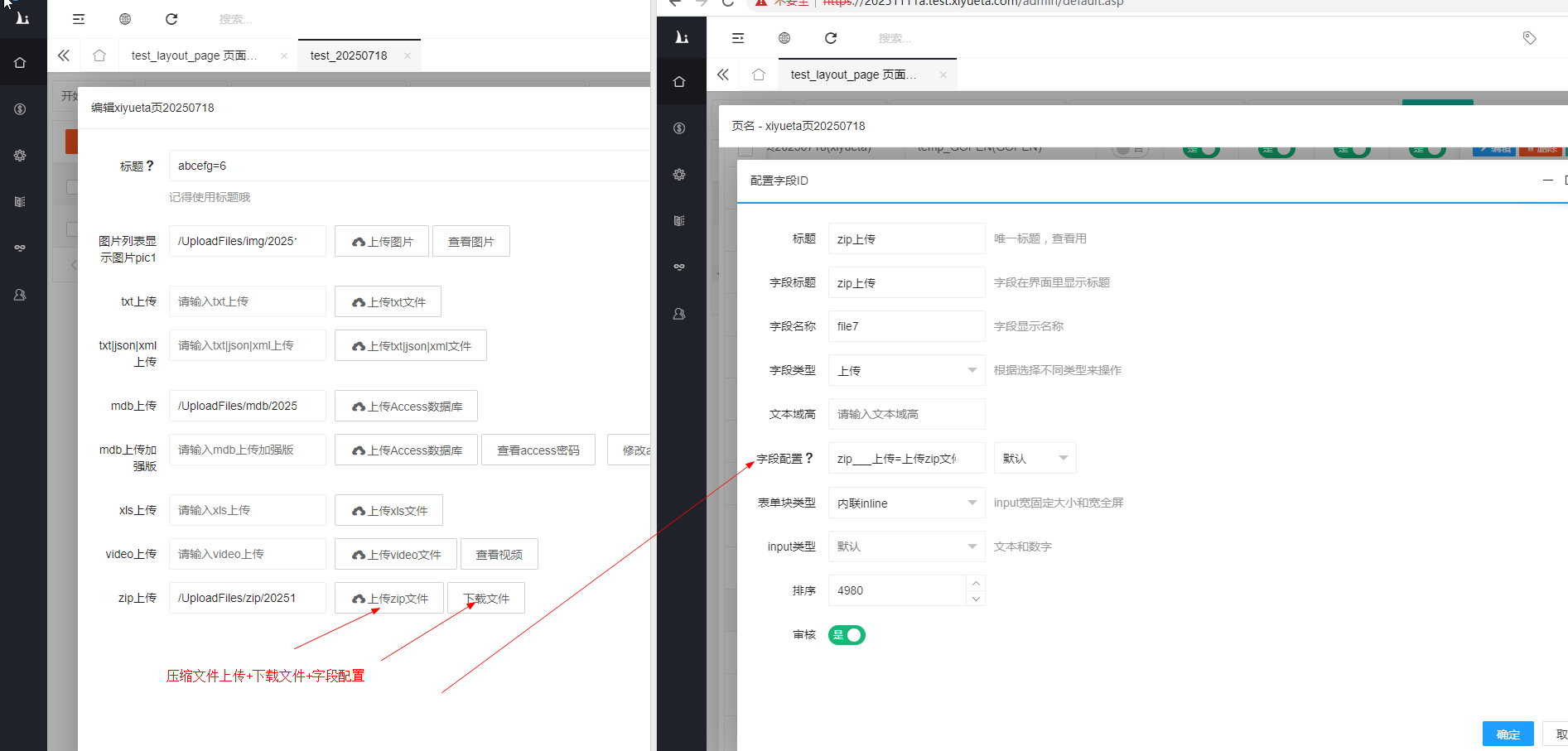Click the globe icon in the toolbar
This screenshot has height=751, width=1568.
pyautogui.click(x=784, y=38)
